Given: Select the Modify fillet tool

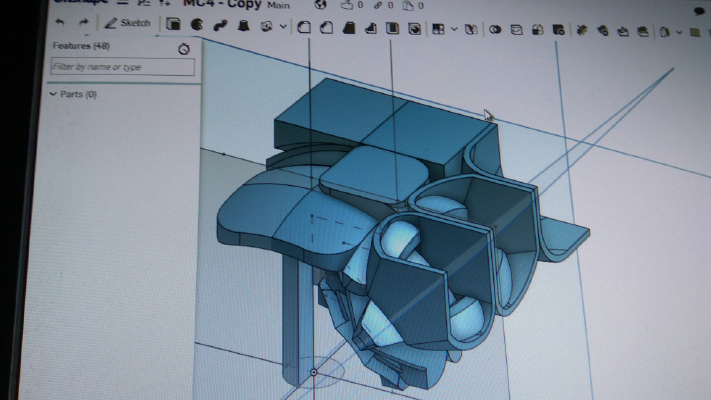Looking at the screenshot, I should [582, 31].
